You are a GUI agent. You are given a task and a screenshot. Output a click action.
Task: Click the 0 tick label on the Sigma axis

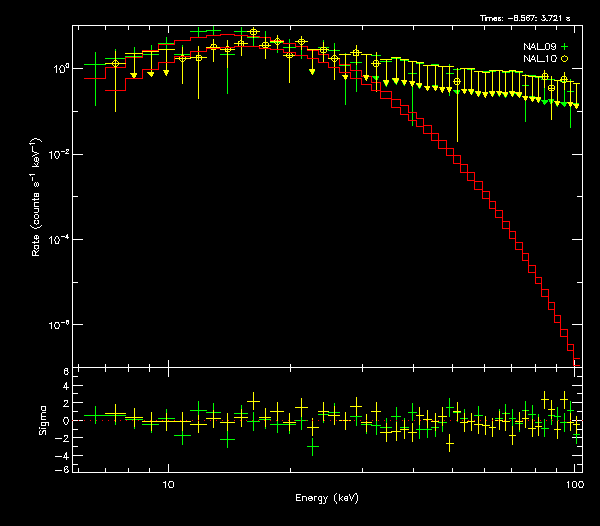(x=66, y=421)
